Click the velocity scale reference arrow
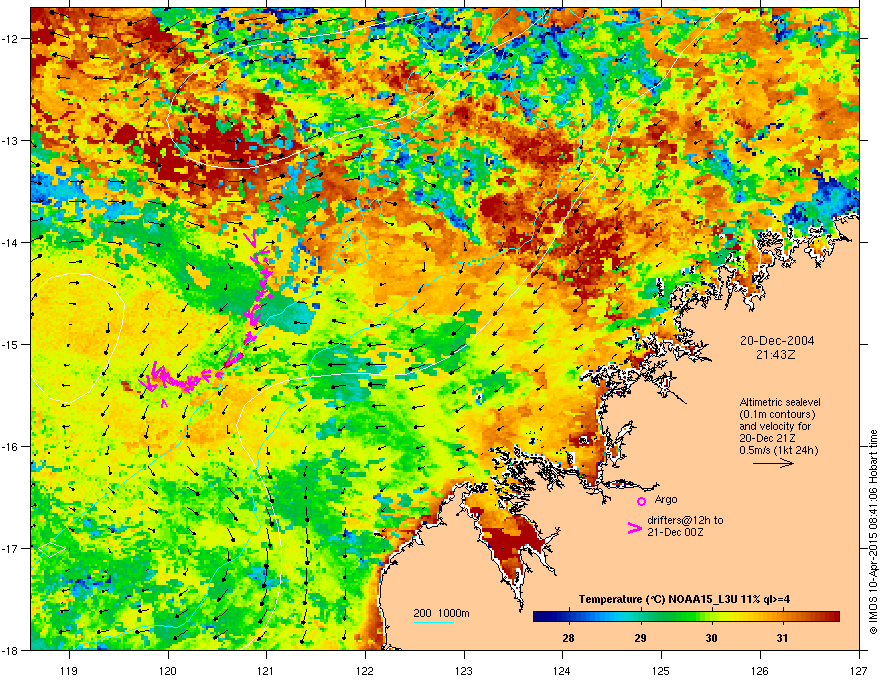This screenshot has height=680, width=880. click(773, 463)
